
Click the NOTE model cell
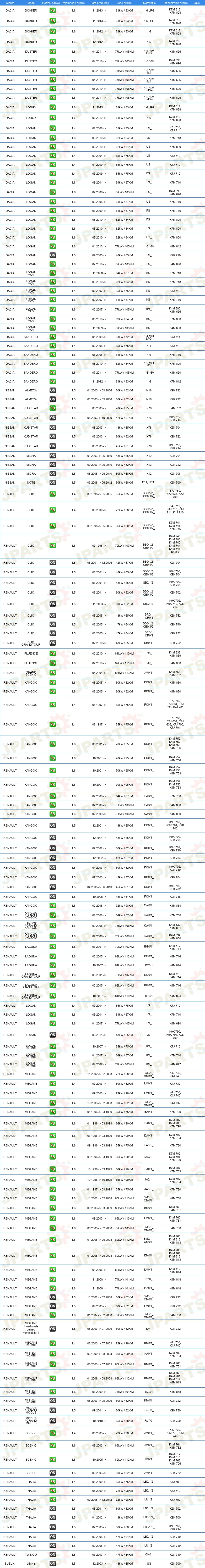click(x=31, y=483)
